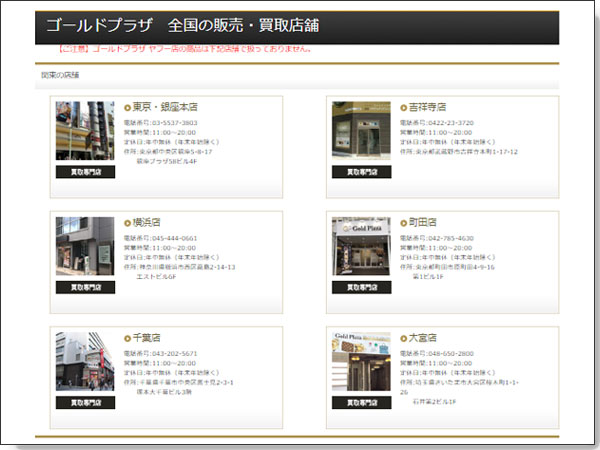Click the gold bullet icon beside 東京・銀座本店
Viewport: 600px width, 450px height.
(x=127, y=108)
